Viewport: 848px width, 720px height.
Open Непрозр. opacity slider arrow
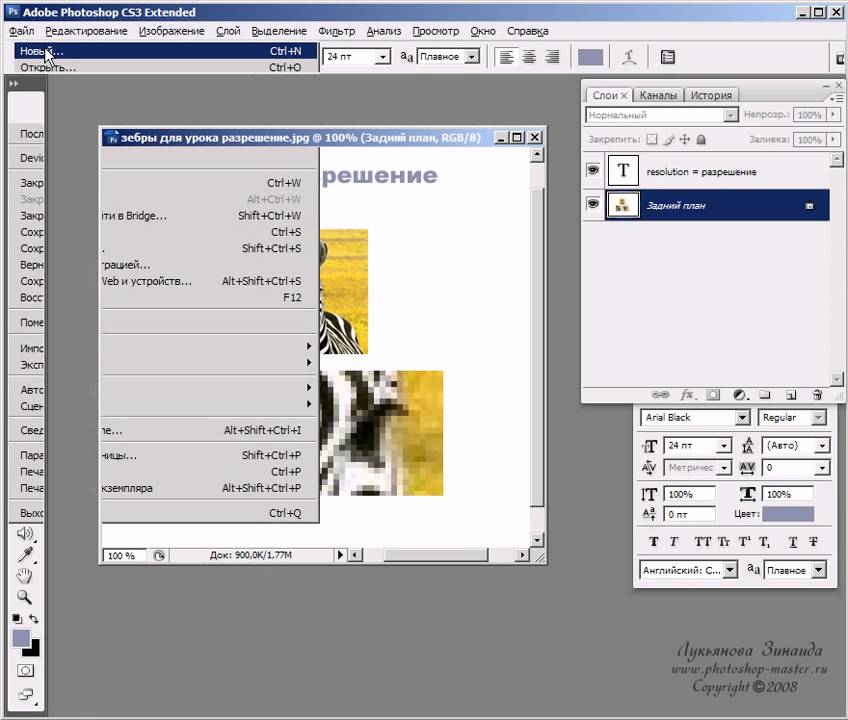pyautogui.click(x=833, y=115)
